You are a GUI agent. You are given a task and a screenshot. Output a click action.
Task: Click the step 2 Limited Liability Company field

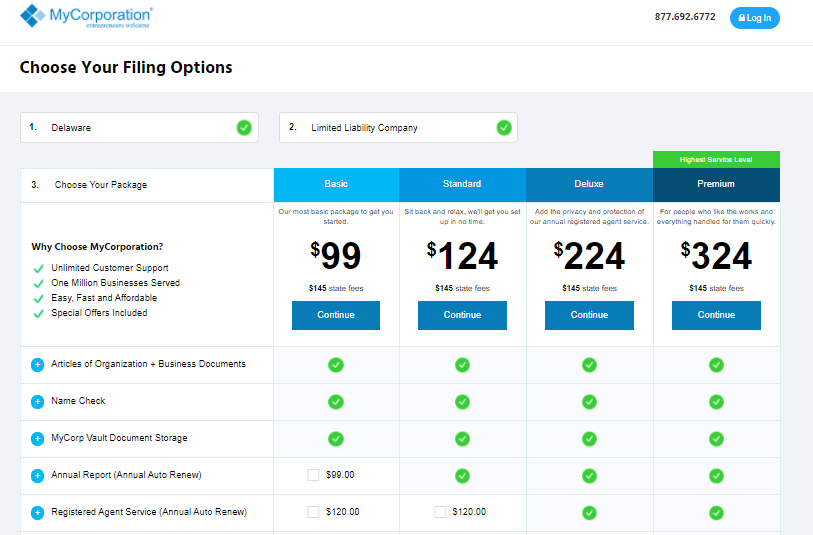click(398, 128)
